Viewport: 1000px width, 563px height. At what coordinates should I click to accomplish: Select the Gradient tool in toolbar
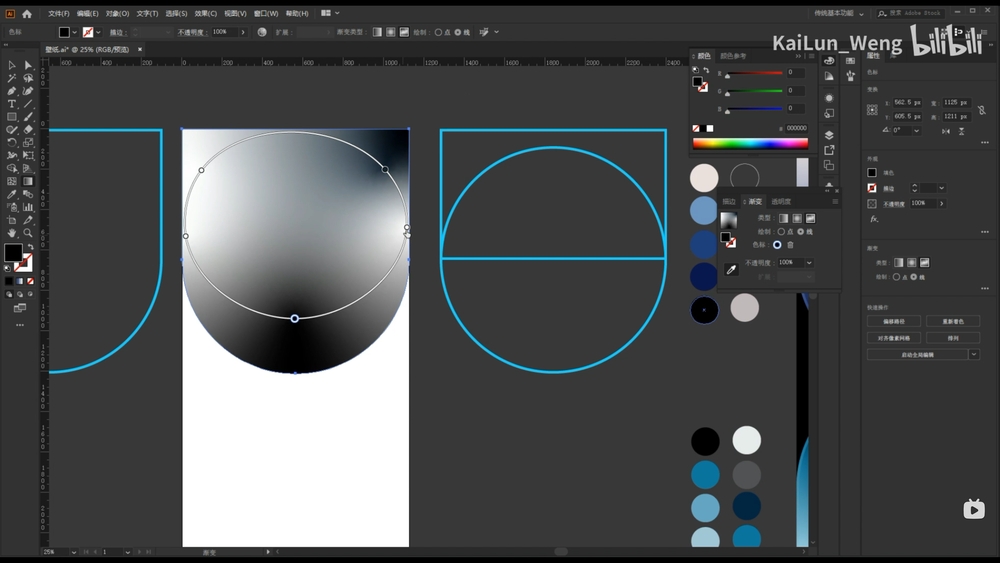(28, 181)
